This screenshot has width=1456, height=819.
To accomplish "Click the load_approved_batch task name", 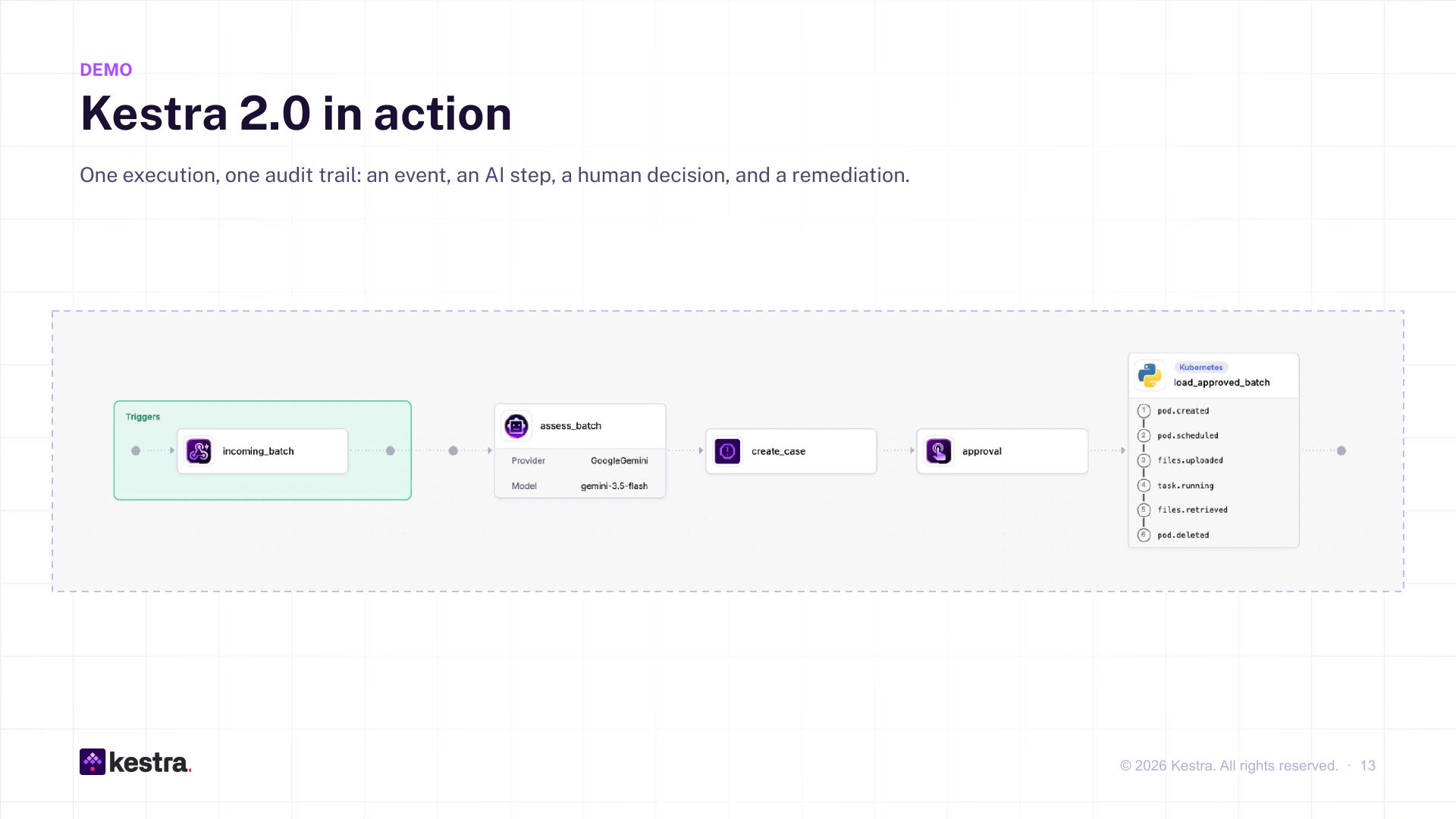I will [x=1222, y=382].
